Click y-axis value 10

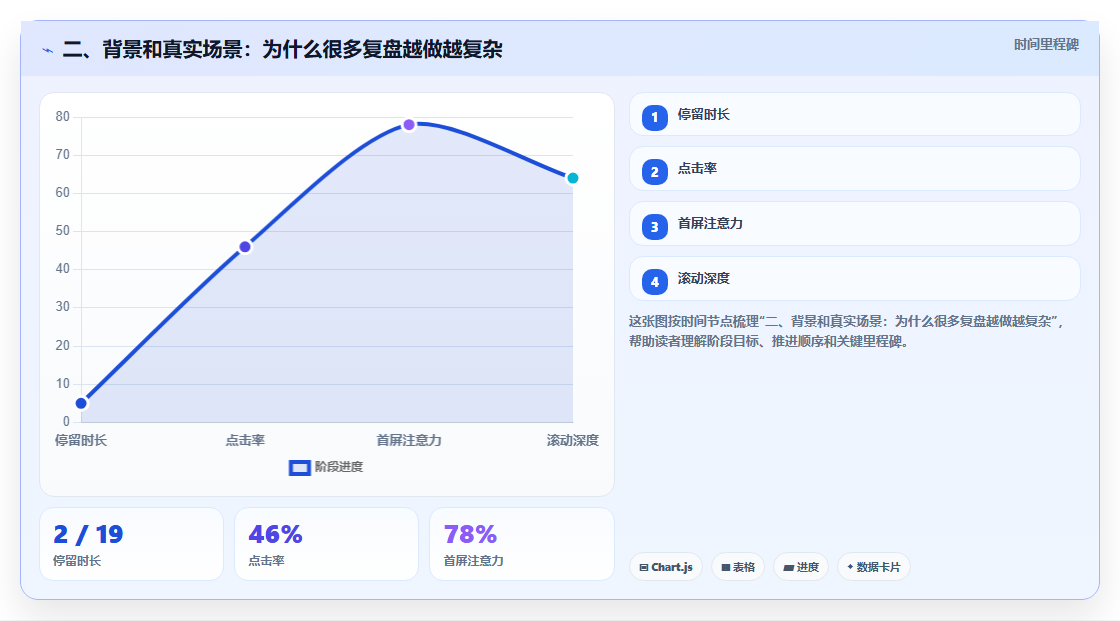pyautogui.click(x=63, y=384)
